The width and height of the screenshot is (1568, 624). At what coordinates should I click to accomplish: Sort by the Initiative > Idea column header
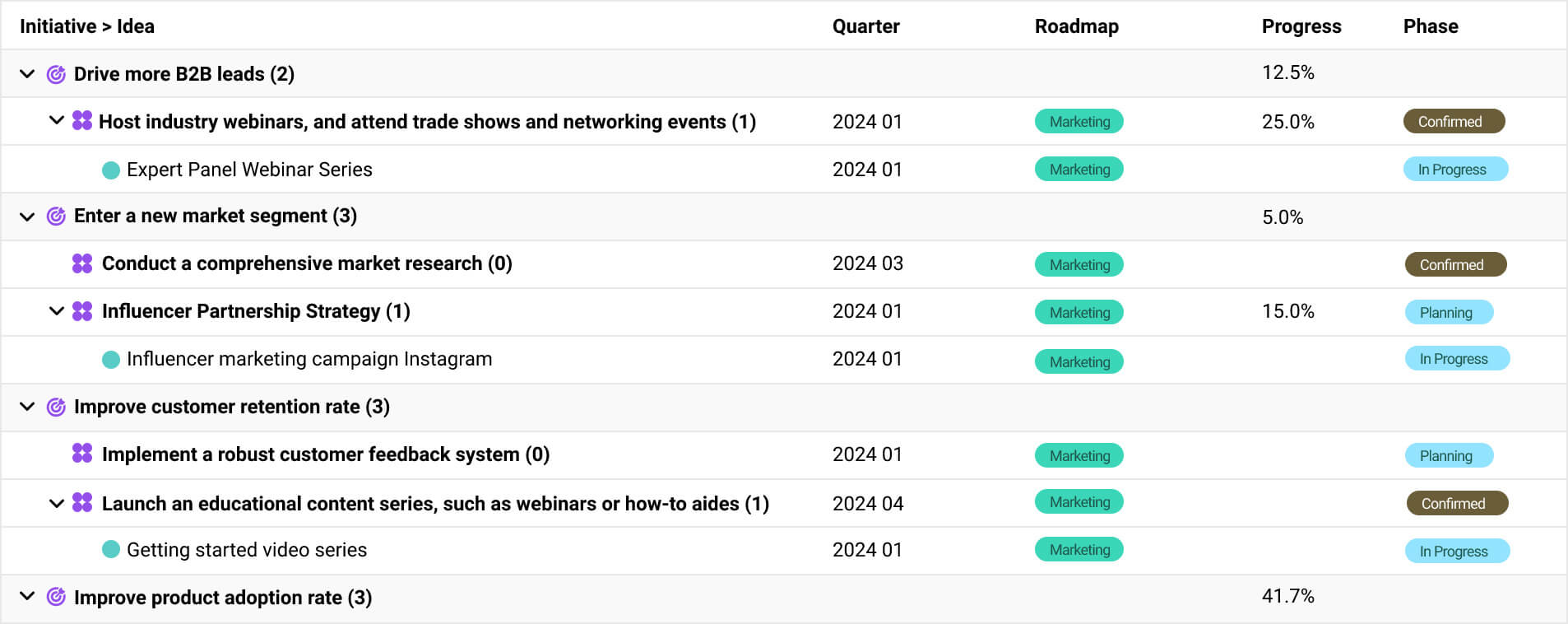87,26
